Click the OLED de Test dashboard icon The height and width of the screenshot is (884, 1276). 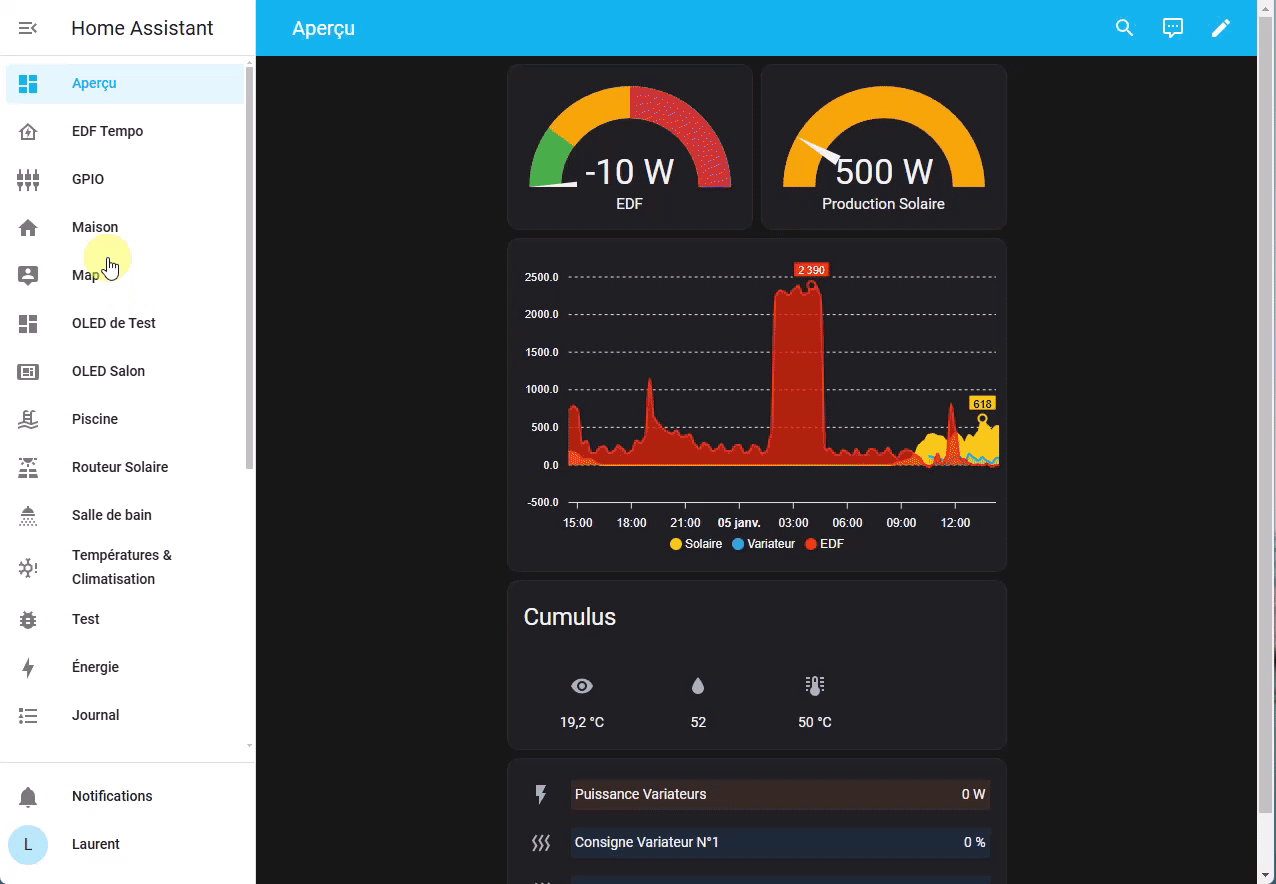click(x=28, y=324)
